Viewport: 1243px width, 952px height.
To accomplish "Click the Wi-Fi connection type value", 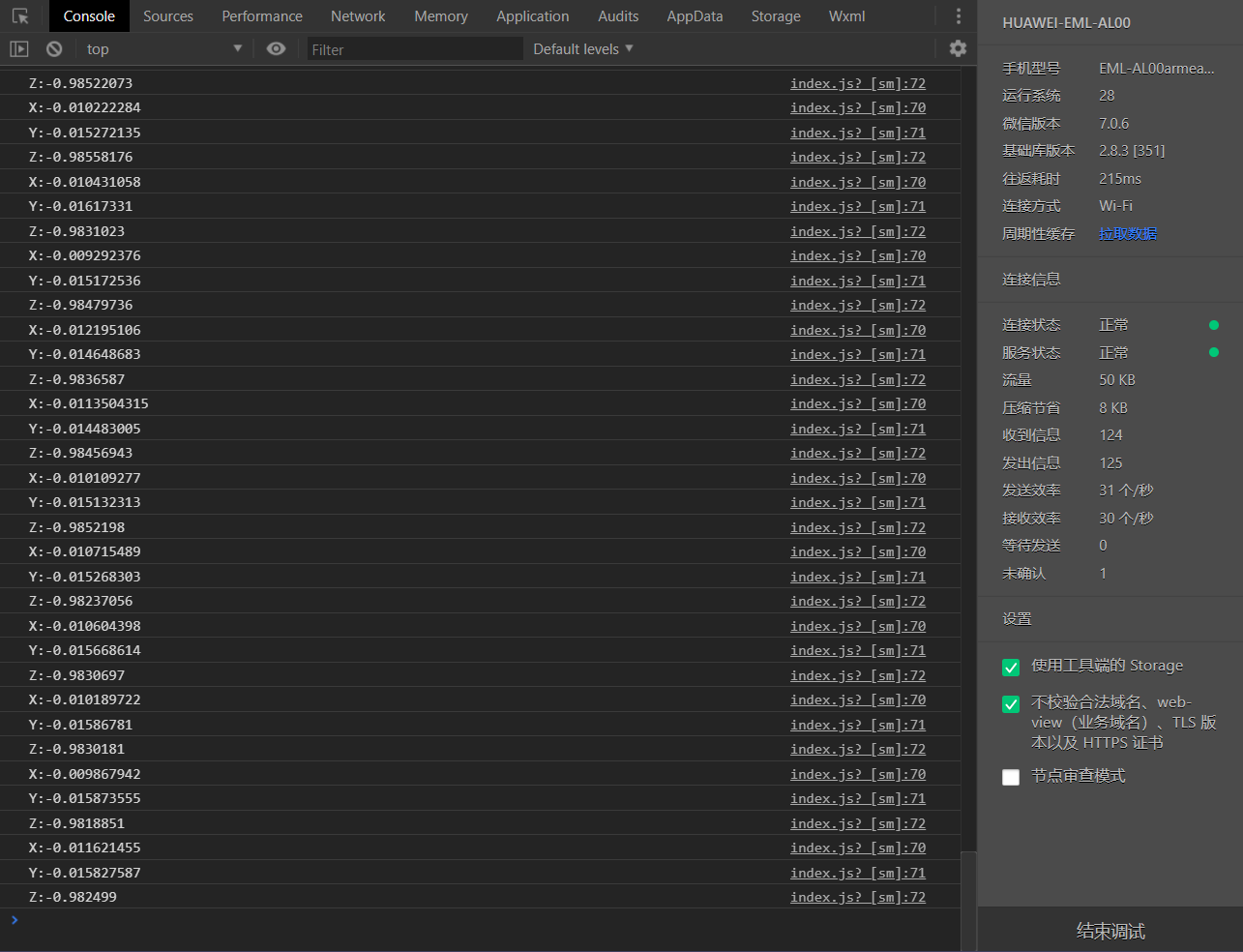I will (1115, 205).
